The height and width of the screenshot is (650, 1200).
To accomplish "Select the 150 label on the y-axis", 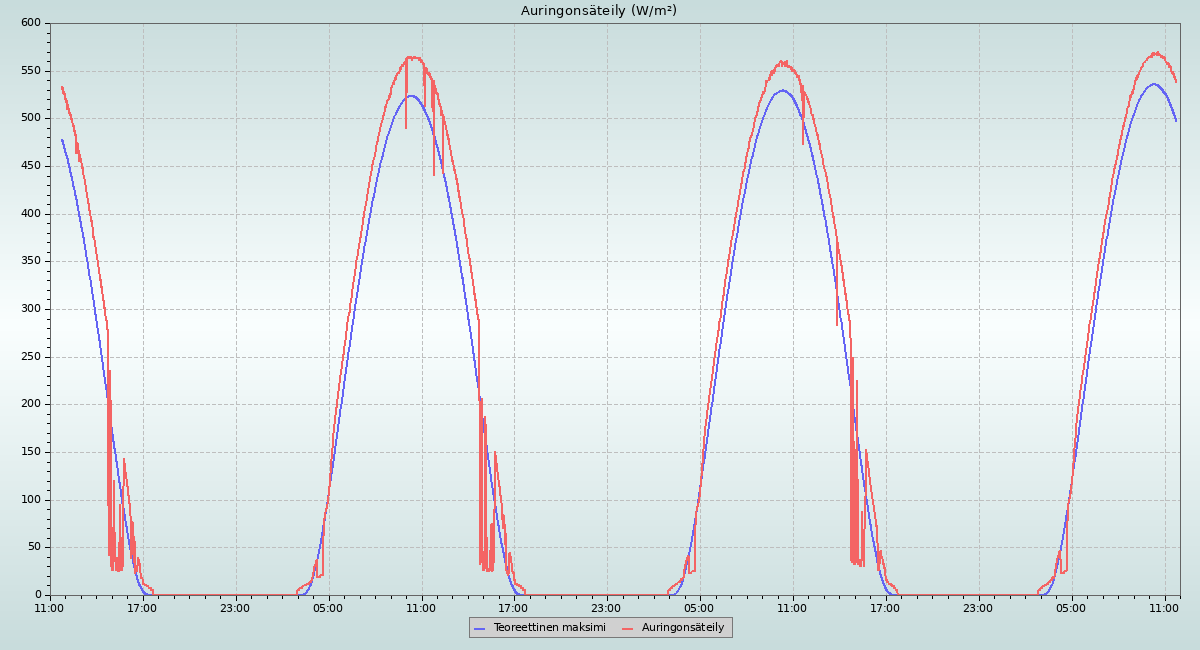I will pyautogui.click(x=31, y=452).
